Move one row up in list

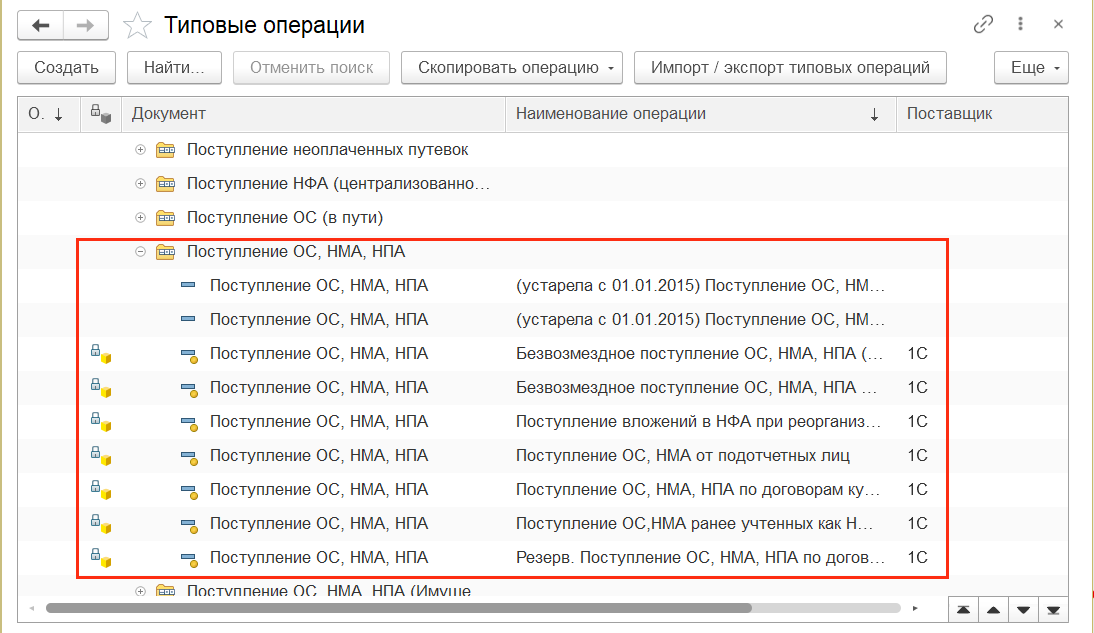[992, 609]
